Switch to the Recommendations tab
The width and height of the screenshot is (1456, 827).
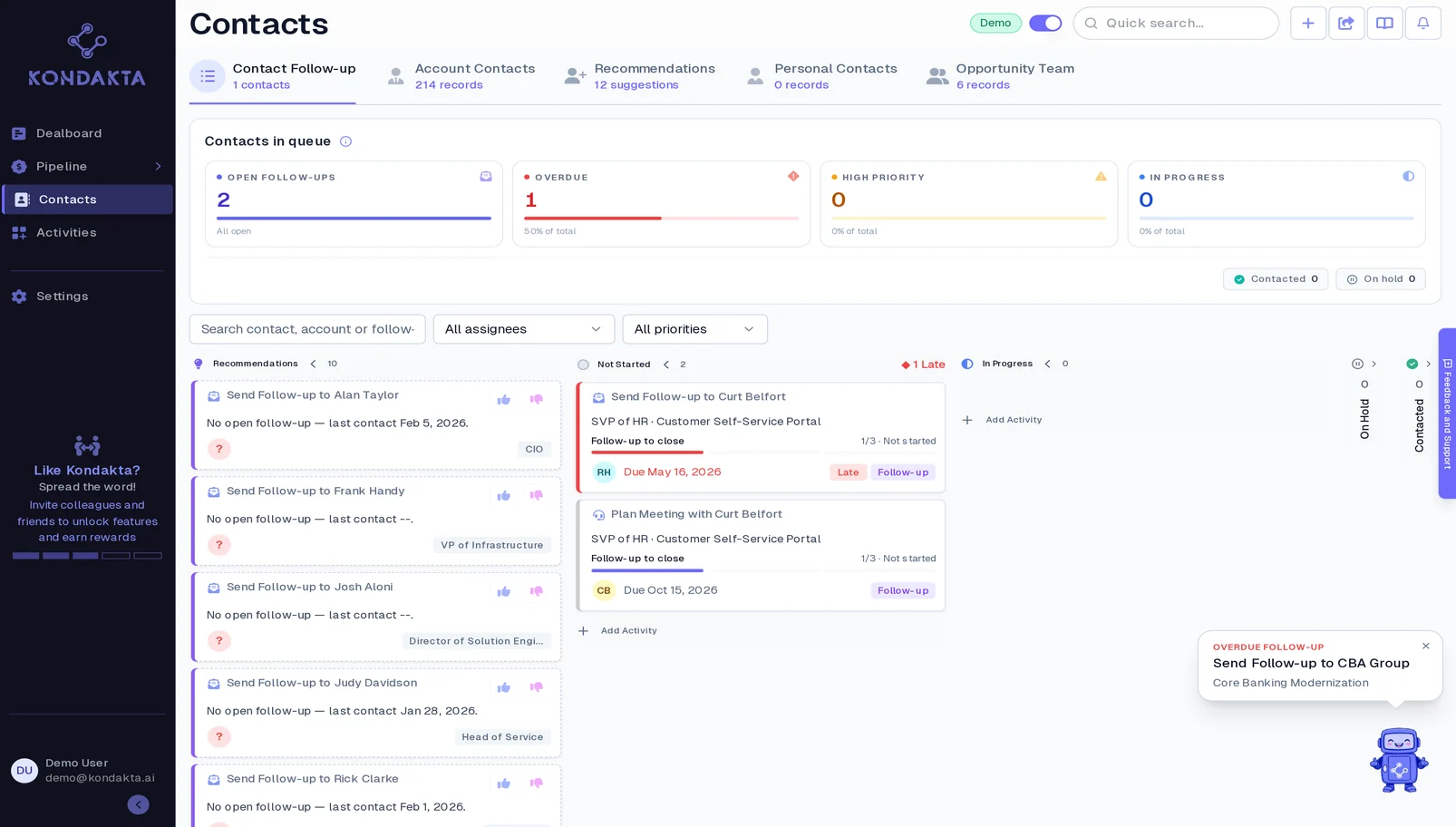pyautogui.click(x=639, y=76)
